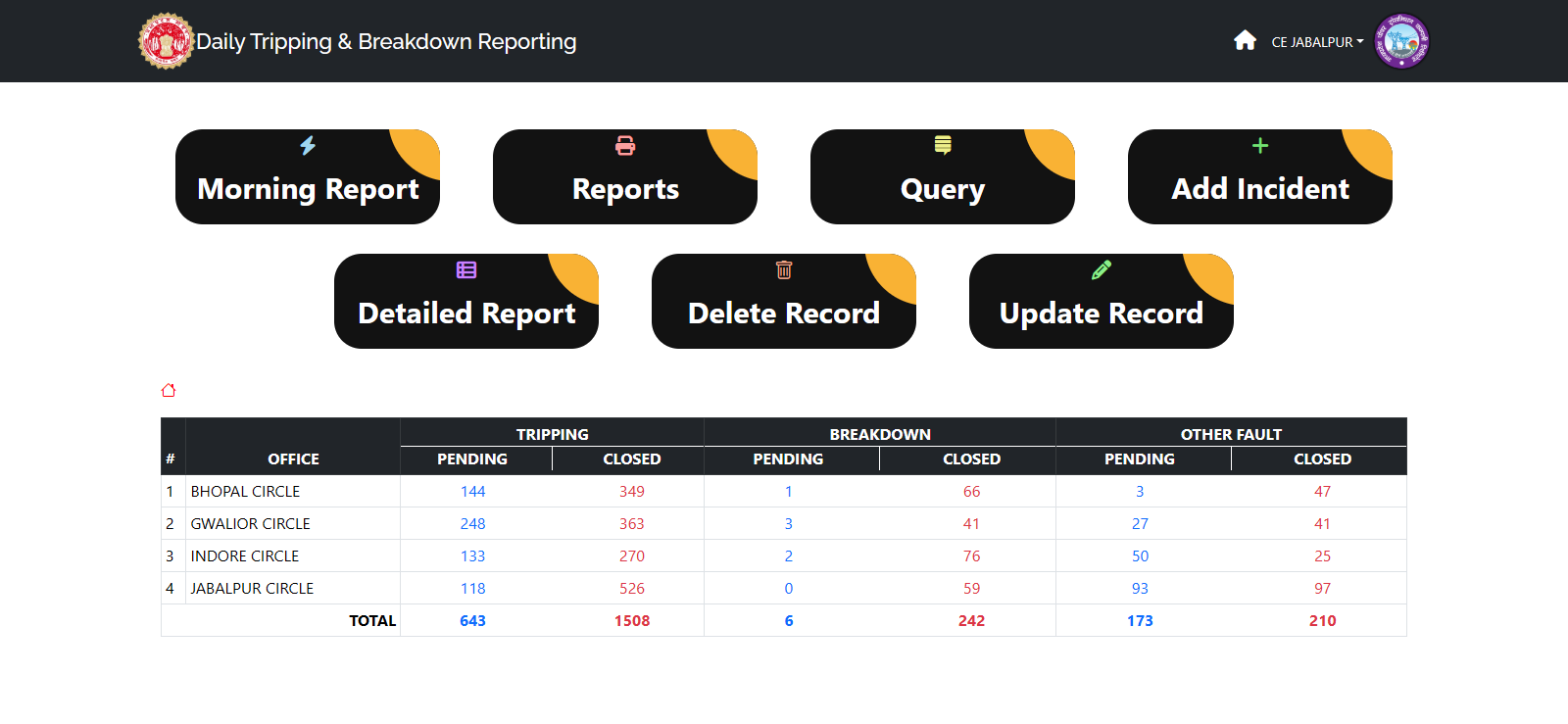Click the Daily Tripping & Breakdown Reporting title
Screen dimensions: 1568x724
tap(386, 42)
